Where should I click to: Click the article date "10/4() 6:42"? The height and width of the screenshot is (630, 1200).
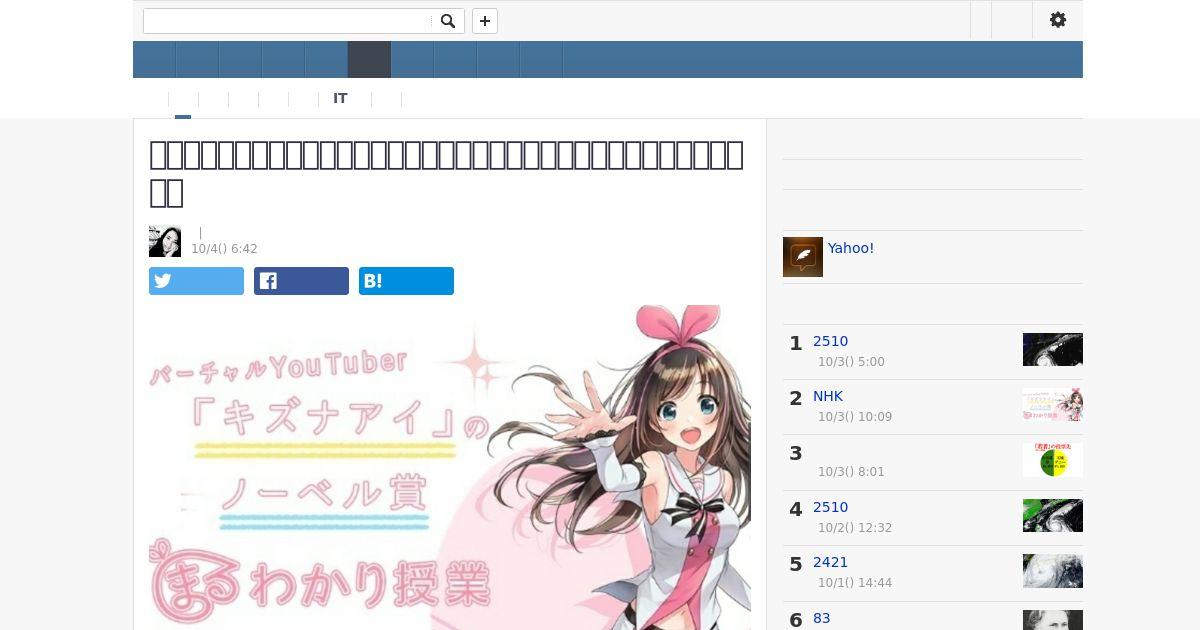tap(224, 249)
